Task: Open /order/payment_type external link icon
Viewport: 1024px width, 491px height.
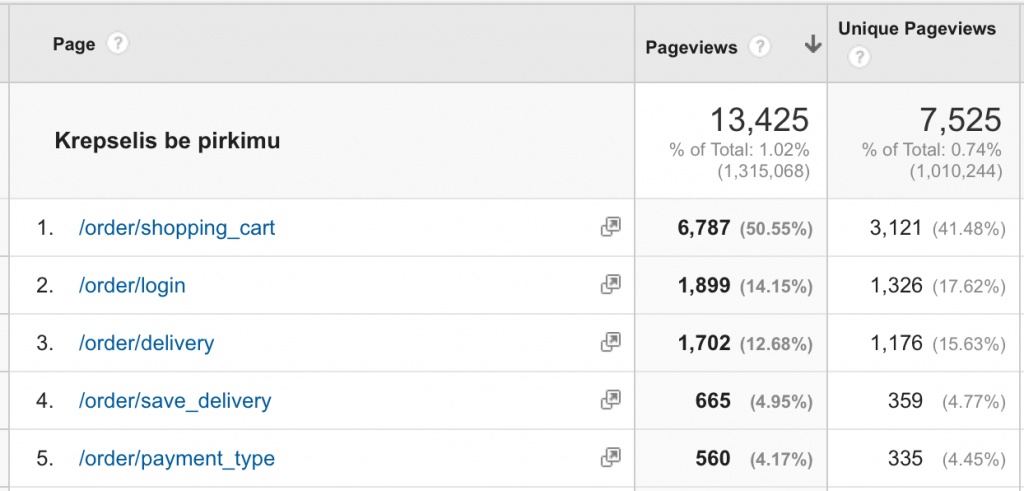Action: click(610, 459)
